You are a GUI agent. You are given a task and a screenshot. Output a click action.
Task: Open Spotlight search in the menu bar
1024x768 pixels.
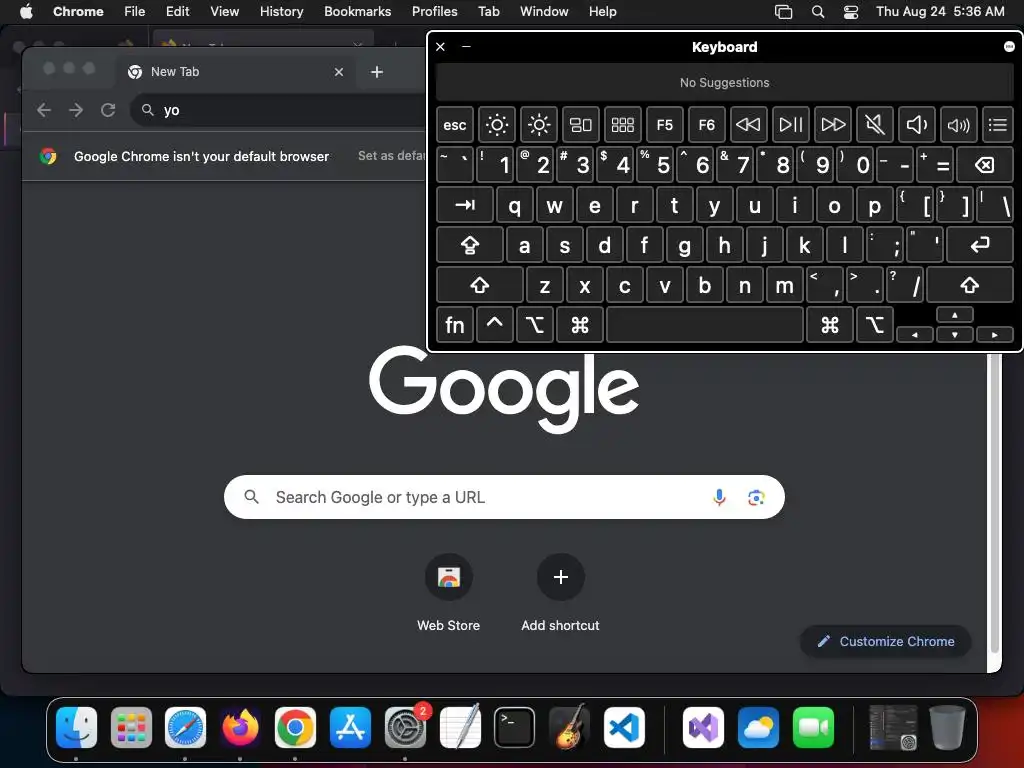818,11
